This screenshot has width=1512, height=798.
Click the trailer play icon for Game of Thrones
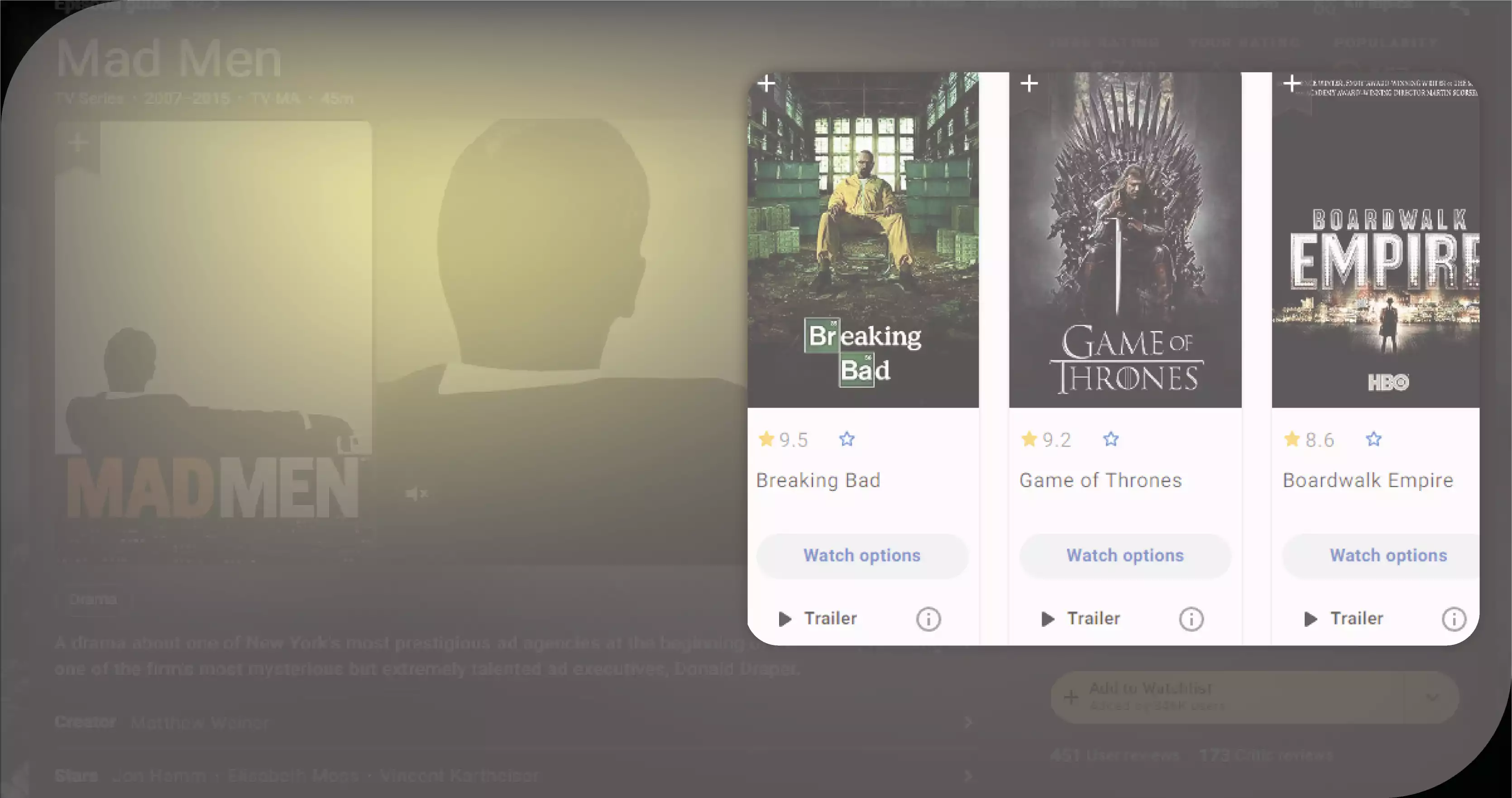(x=1048, y=618)
